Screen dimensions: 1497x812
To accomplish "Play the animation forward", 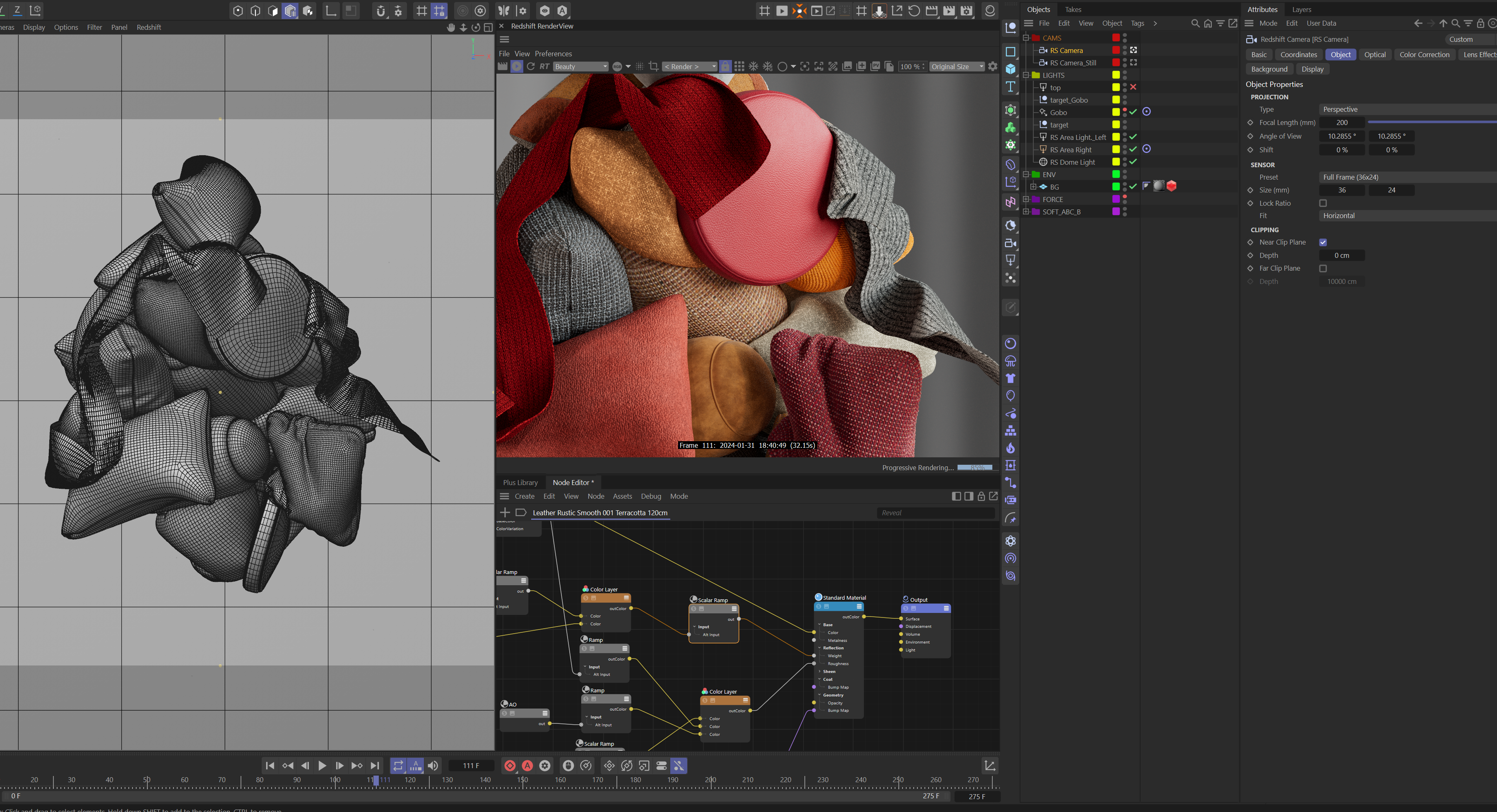I will coord(322,766).
